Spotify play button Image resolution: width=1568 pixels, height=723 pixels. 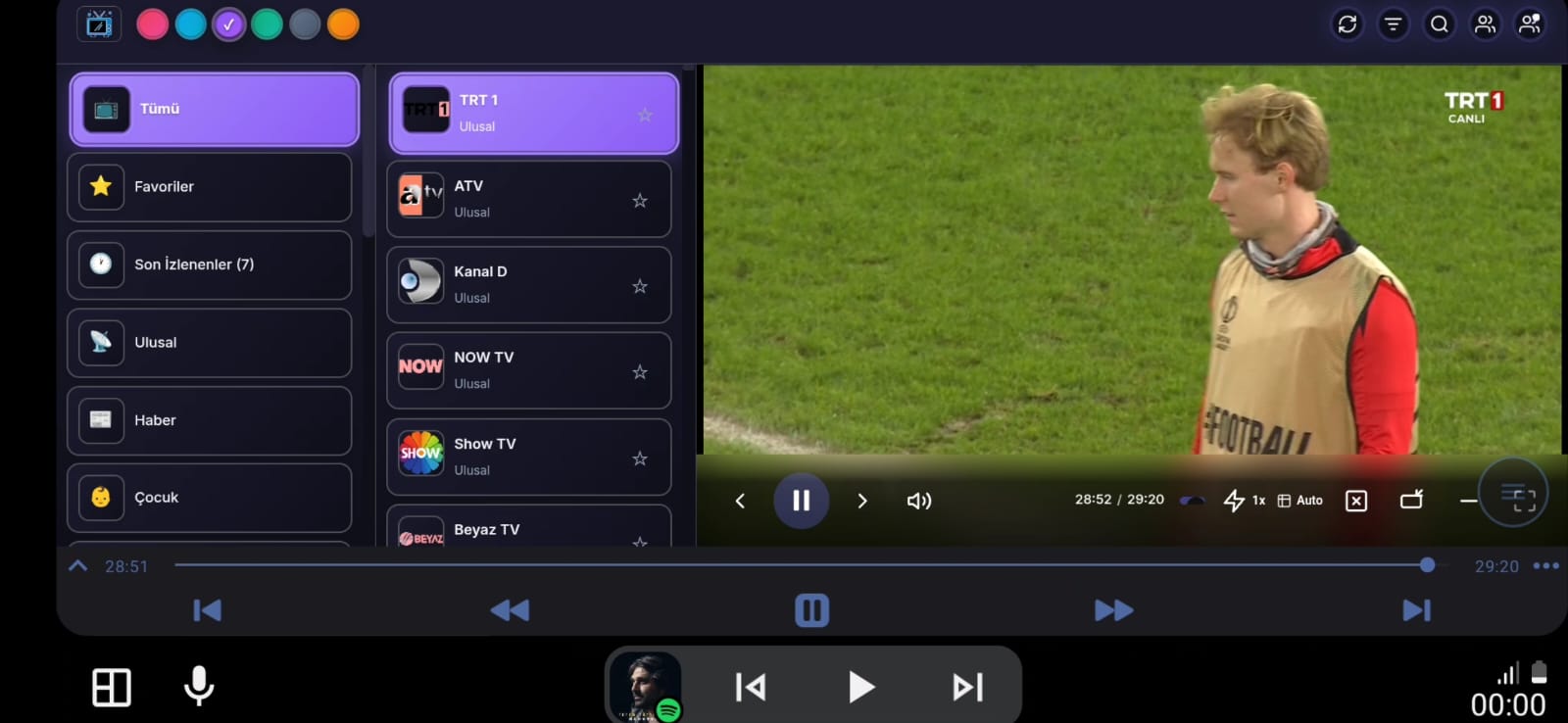pyautogui.click(x=860, y=687)
